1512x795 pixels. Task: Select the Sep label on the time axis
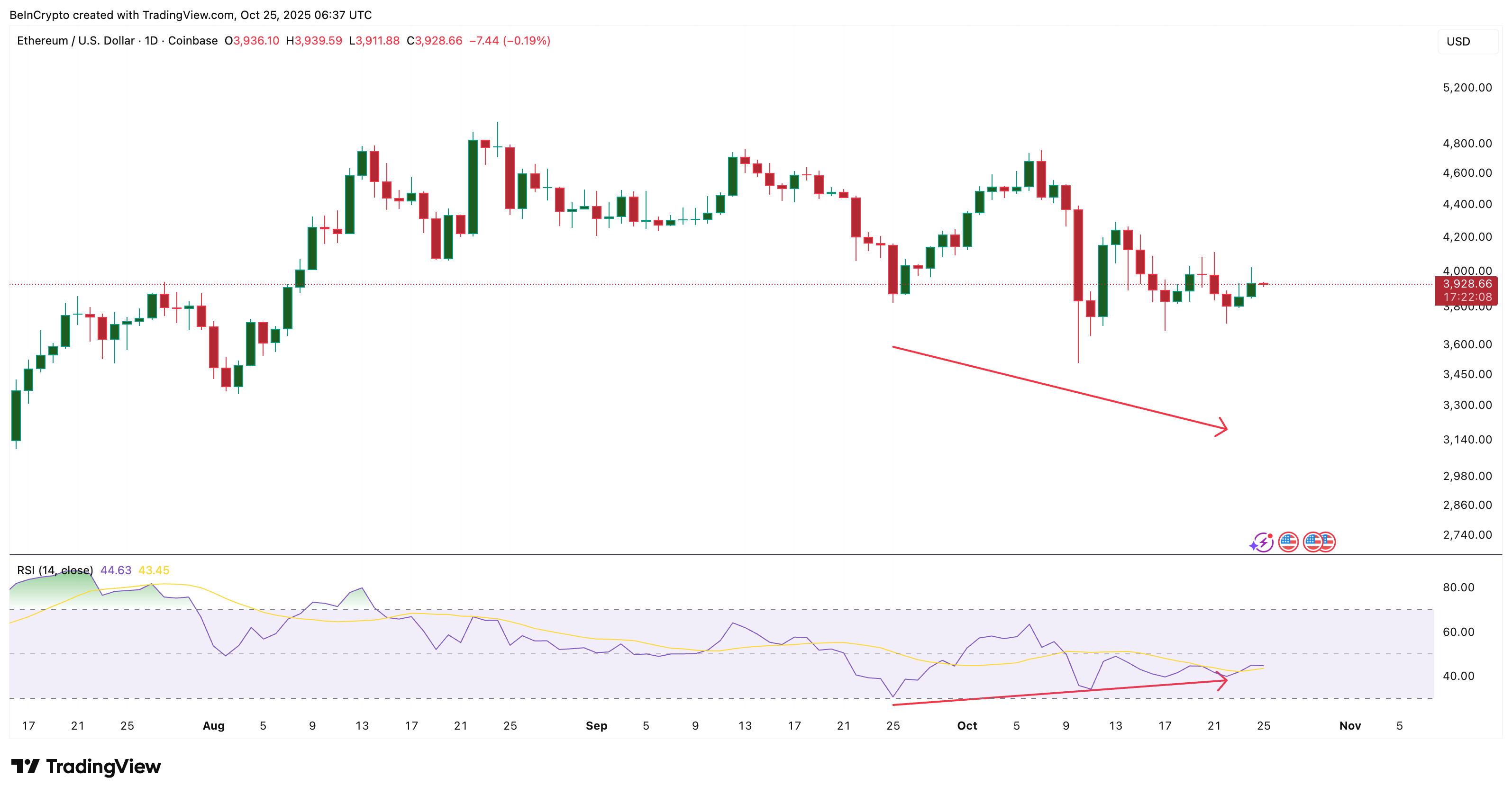pyautogui.click(x=597, y=726)
